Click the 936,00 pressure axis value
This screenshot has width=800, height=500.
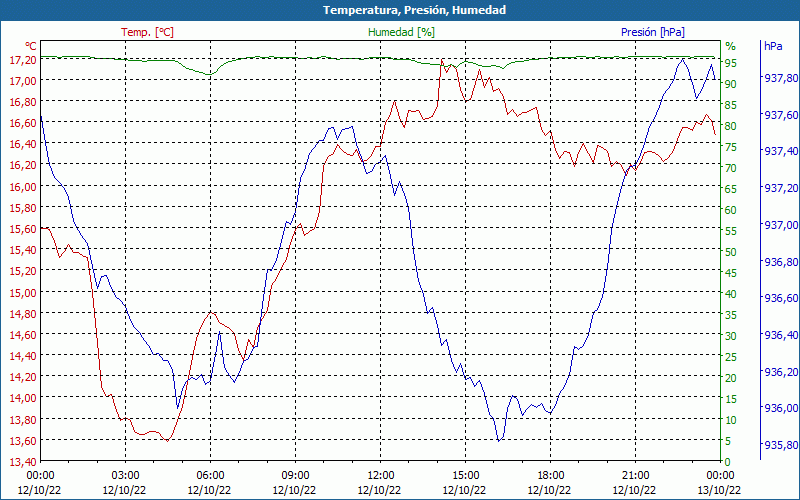click(x=781, y=408)
